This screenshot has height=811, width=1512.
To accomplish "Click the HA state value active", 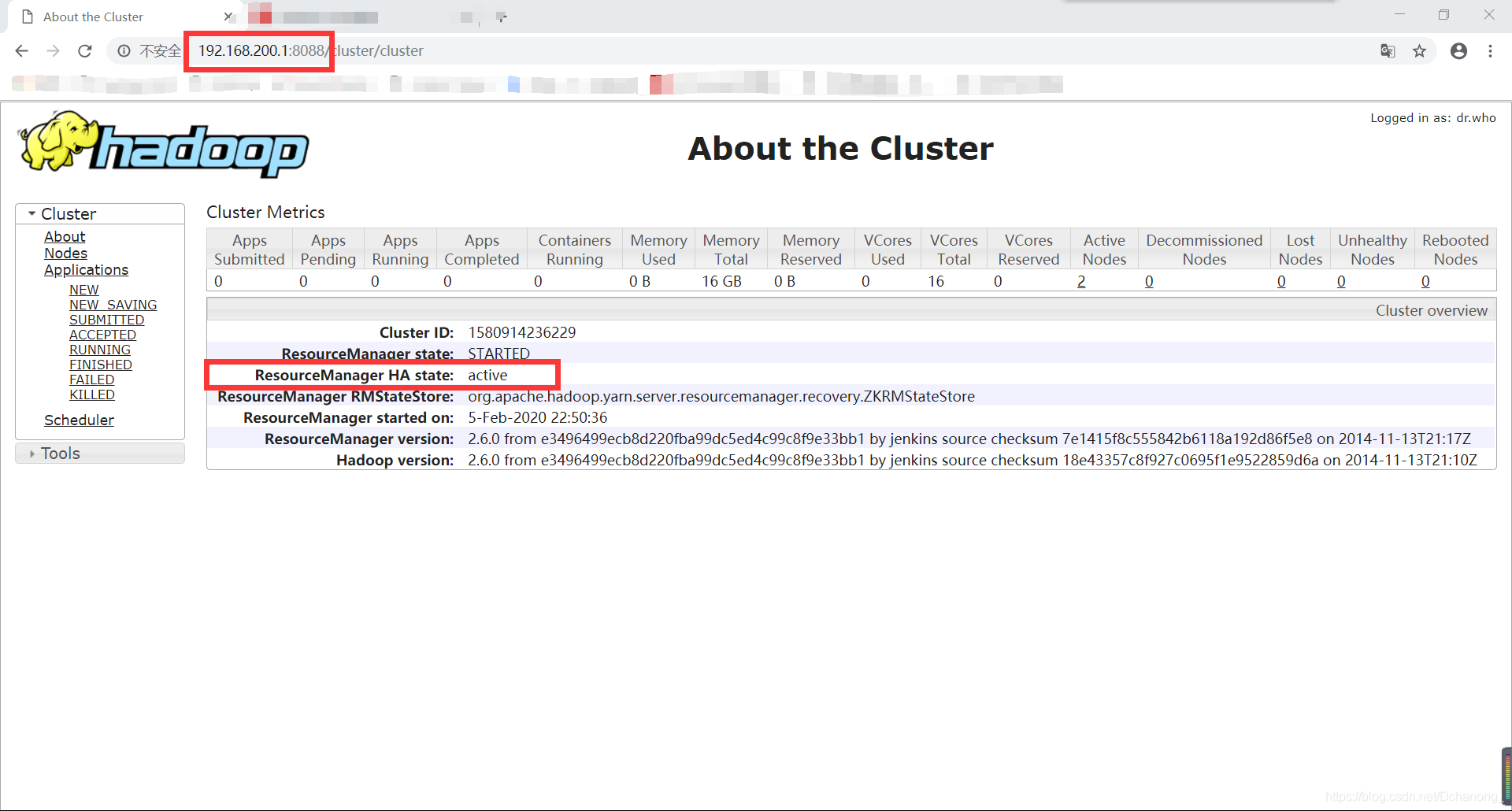I will pyautogui.click(x=487, y=375).
